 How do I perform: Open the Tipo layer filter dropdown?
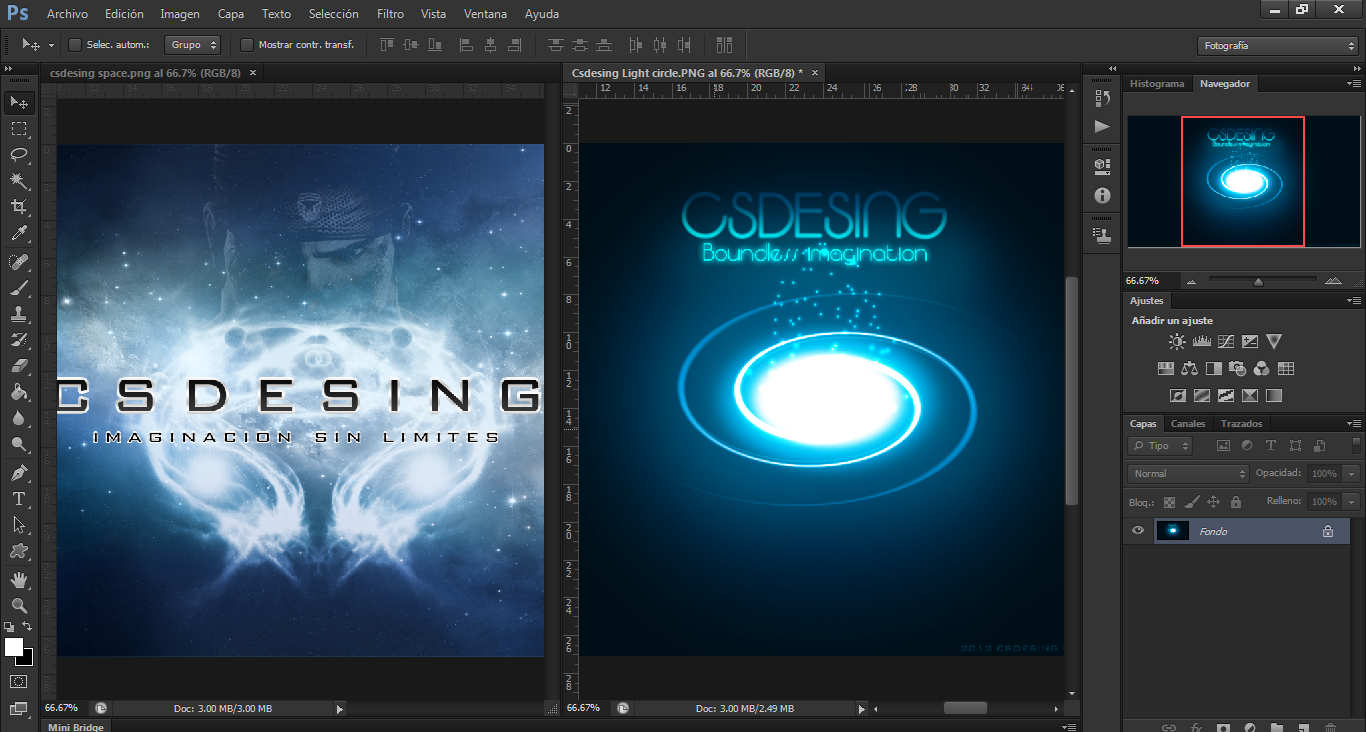pyautogui.click(x=1160, y=446)
